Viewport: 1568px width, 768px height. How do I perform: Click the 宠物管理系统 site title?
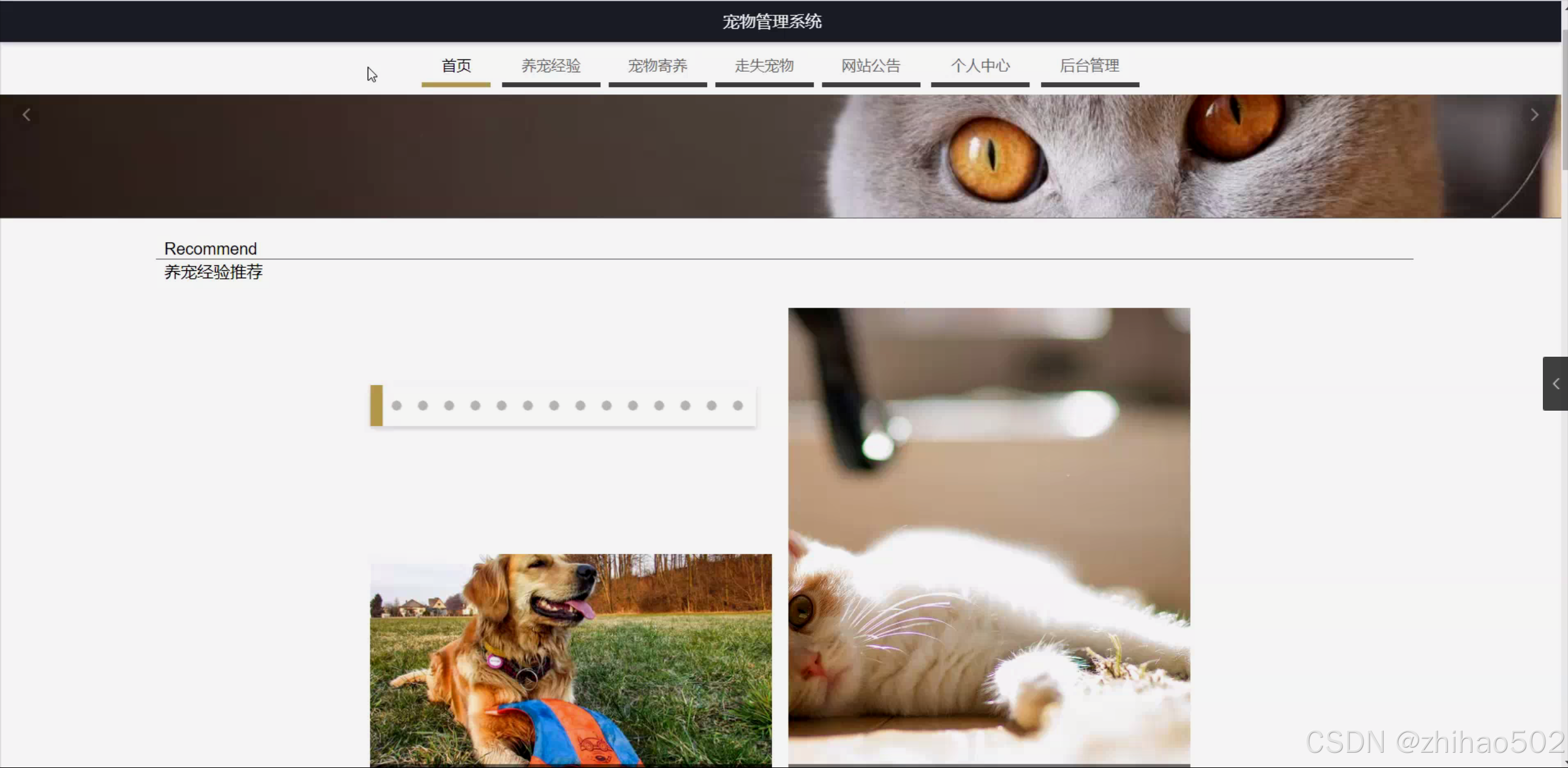tap(771, 22)
